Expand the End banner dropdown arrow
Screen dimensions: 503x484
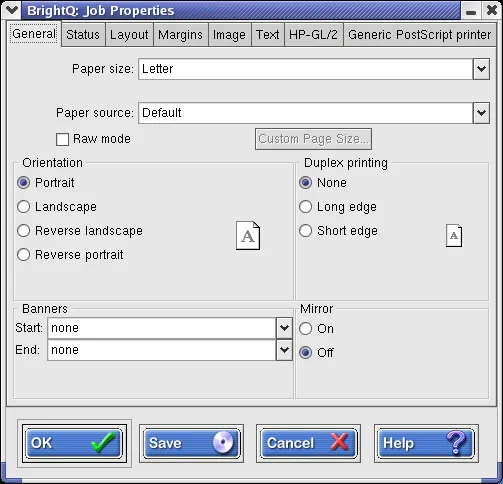click(x=284, y=350)
